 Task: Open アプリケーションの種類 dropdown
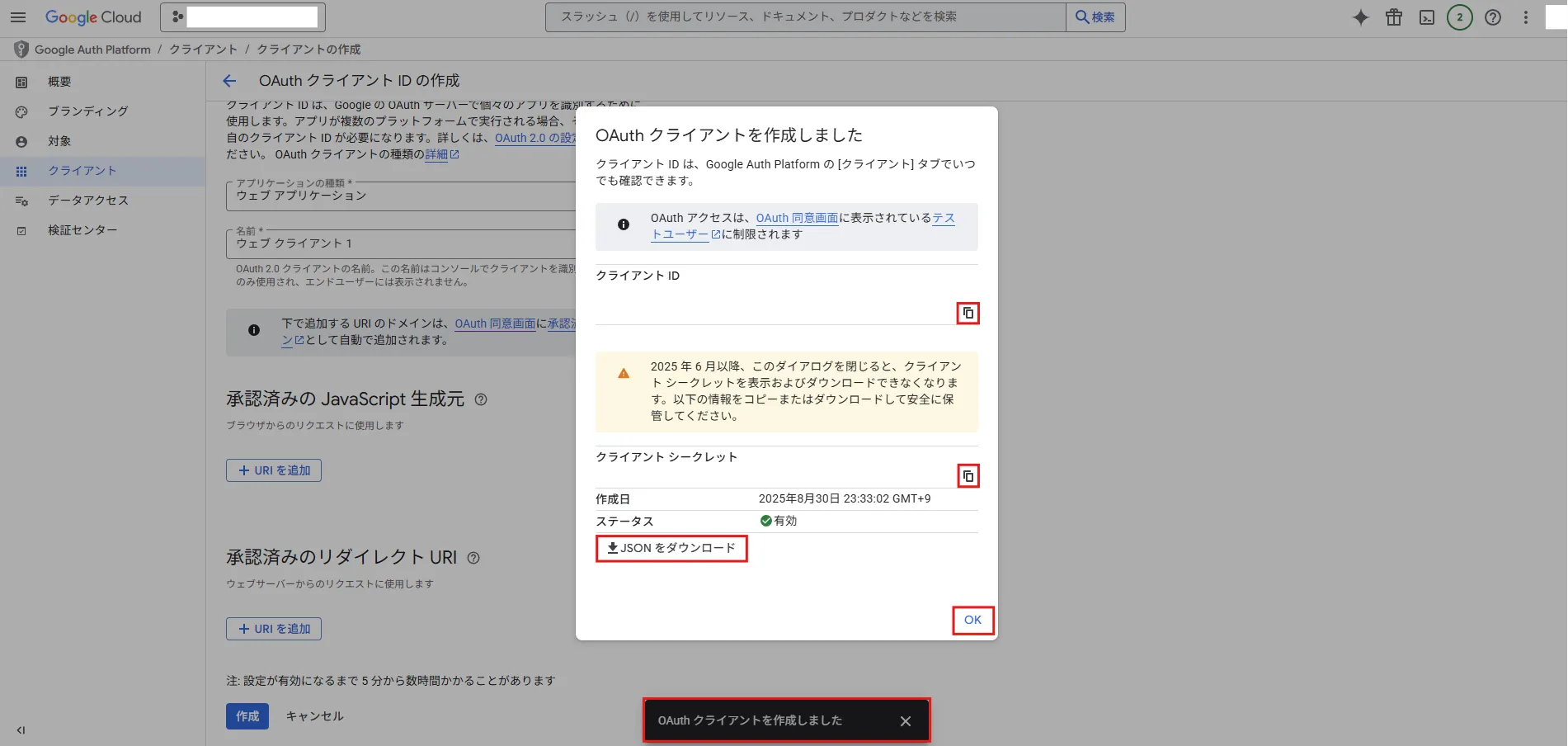pyautogui.click(x=401, y=196)
